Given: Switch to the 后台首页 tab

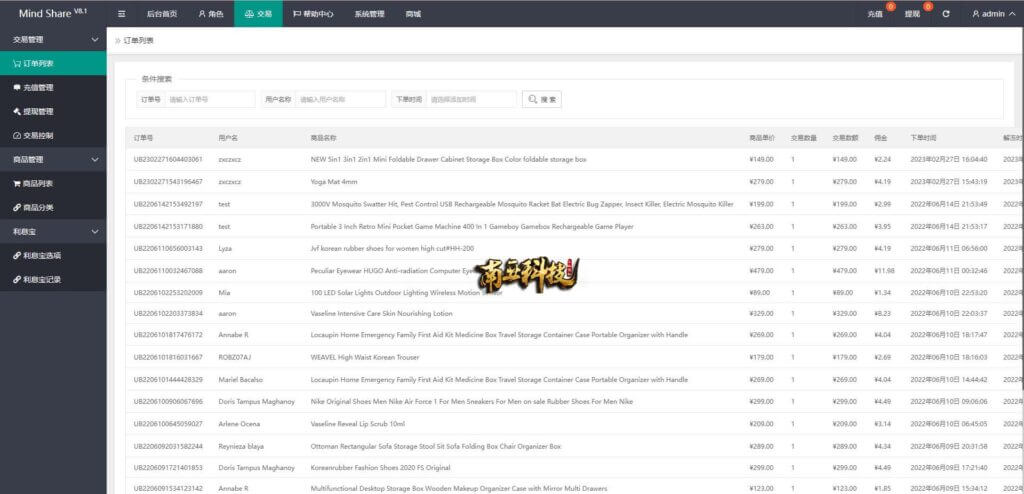Looking at the screenshot, I should (x=162, y=14).
